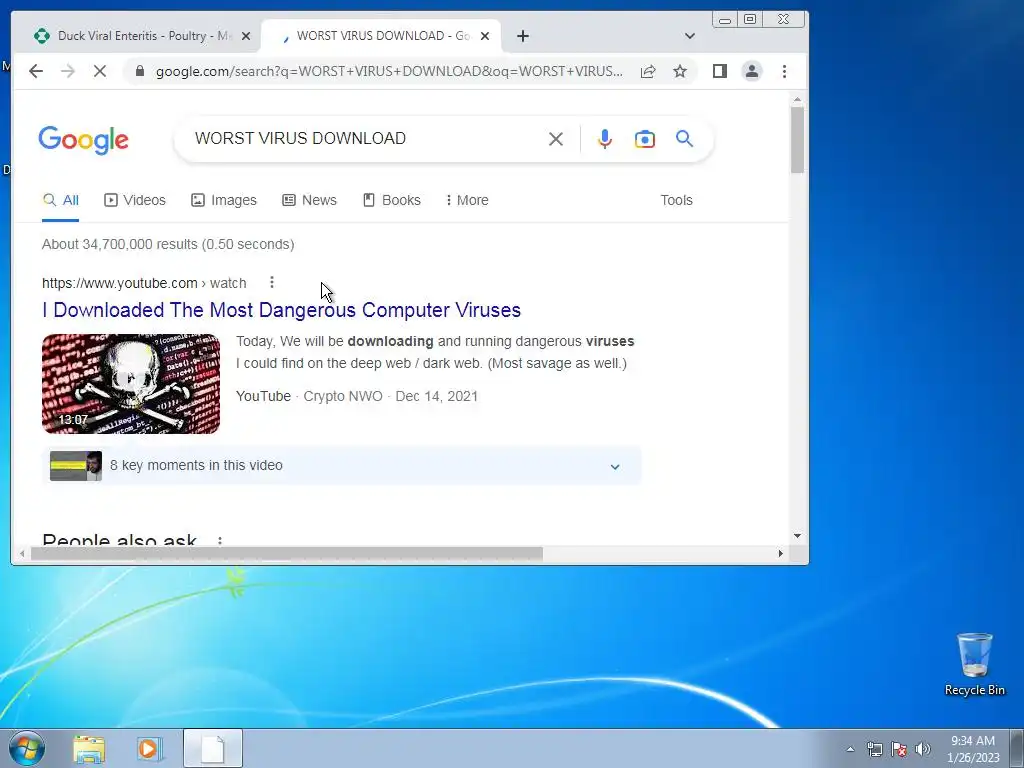Viewport: 1024px width, 768px height.
Task: Open Windows Explorer from taskbar
Action: [89, 748]
